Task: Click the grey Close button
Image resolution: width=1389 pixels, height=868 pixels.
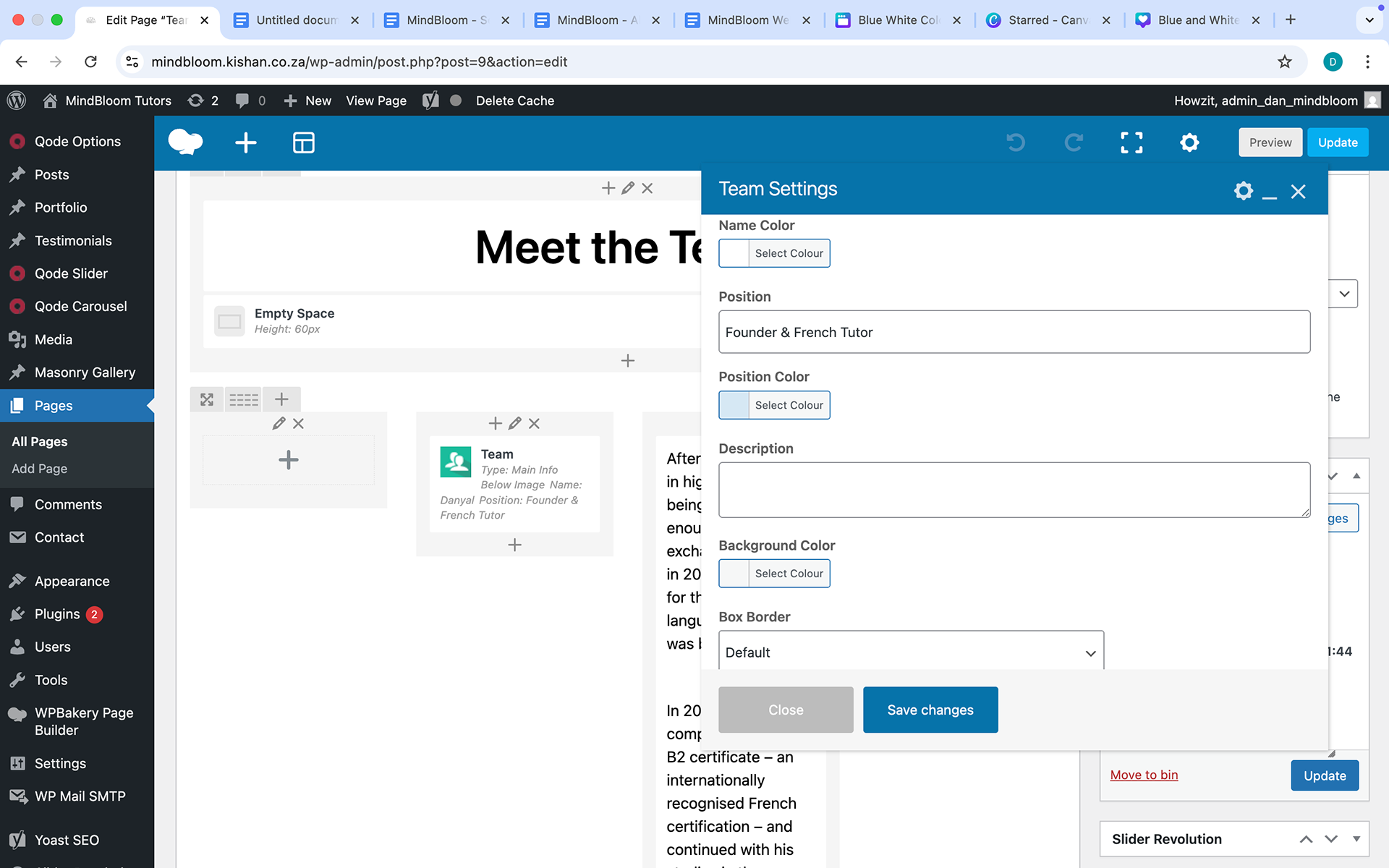Action: pos(786,710)
